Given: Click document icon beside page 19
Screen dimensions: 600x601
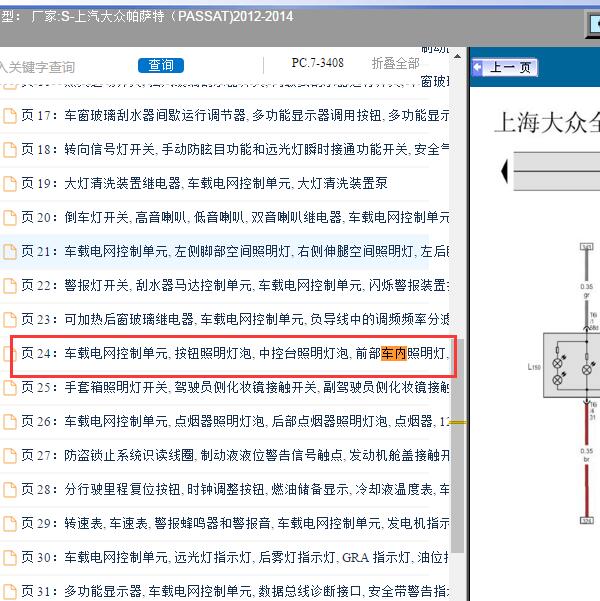Looking at the screenshot, I should point(10,184).
